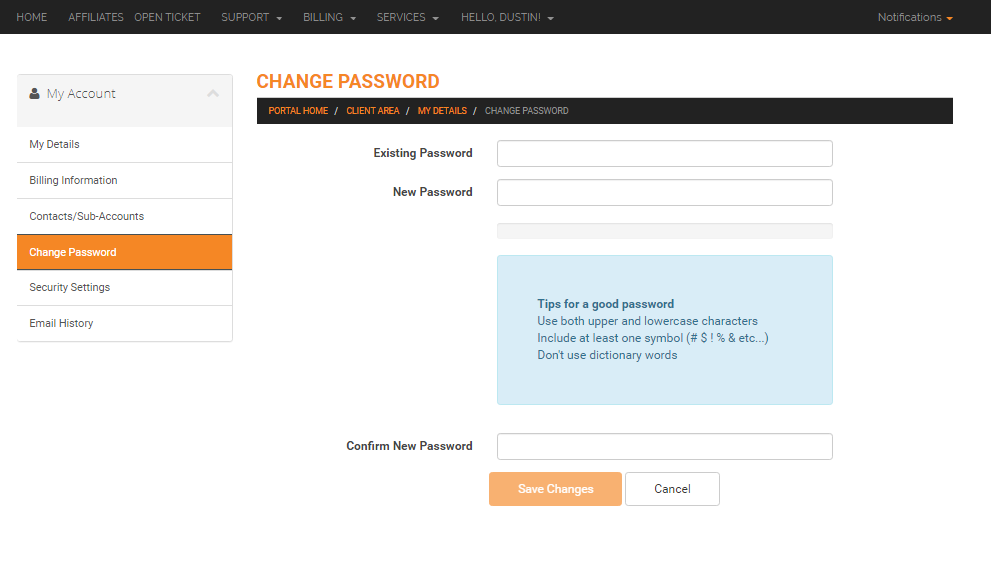Screen dimensions: 991x573
Task: Open the Billing dropdown menu
Action: (x=329, y=17)
